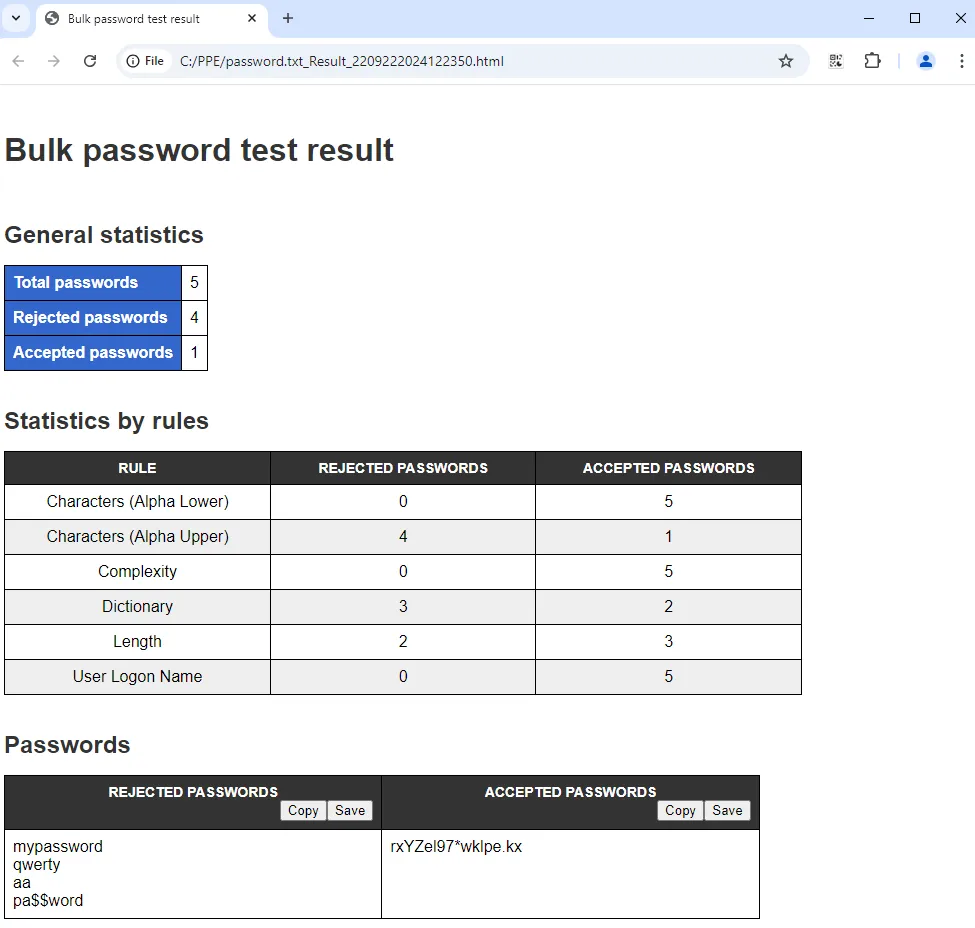Click 'Characters (Alpha Lower)' rule row
The width and height of the screenshot is (975, 928).
(x=403, y=502)
